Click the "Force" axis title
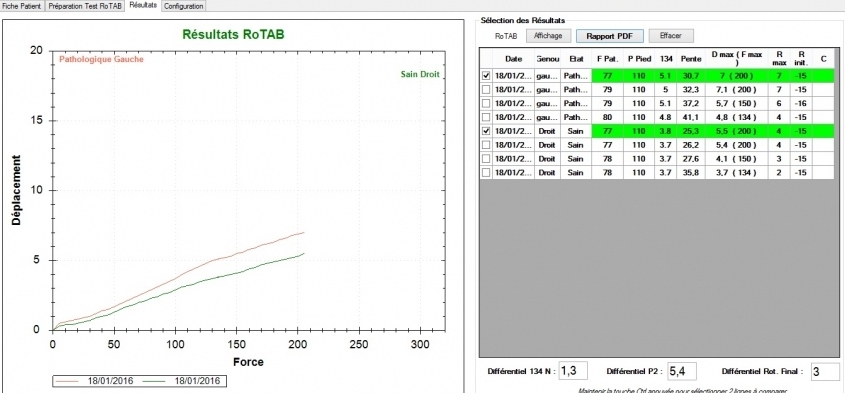This screenshot has height=393, width=845. [x=248, y=362]
